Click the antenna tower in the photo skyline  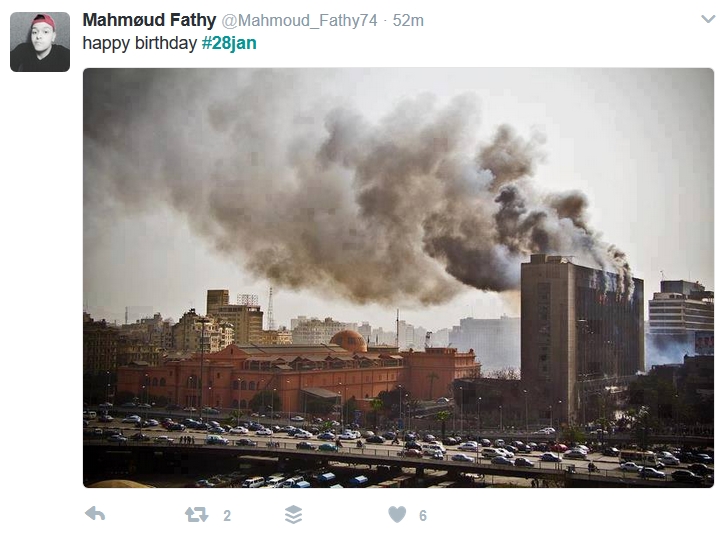click(x=270, y=308)
